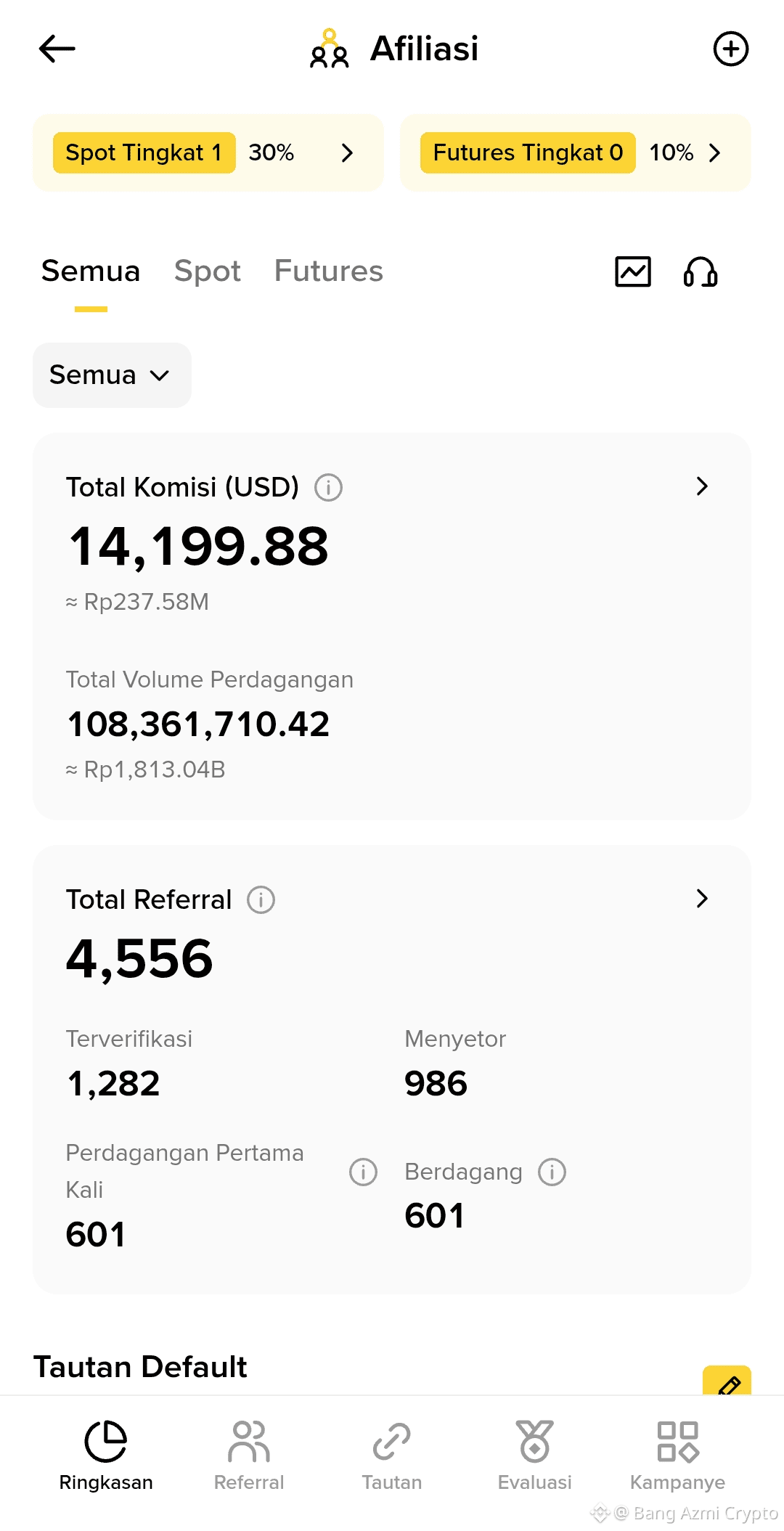Expand Futures Tingkat 0 details
This screenshot has width=784, height=1531.
tap(575, 152)
